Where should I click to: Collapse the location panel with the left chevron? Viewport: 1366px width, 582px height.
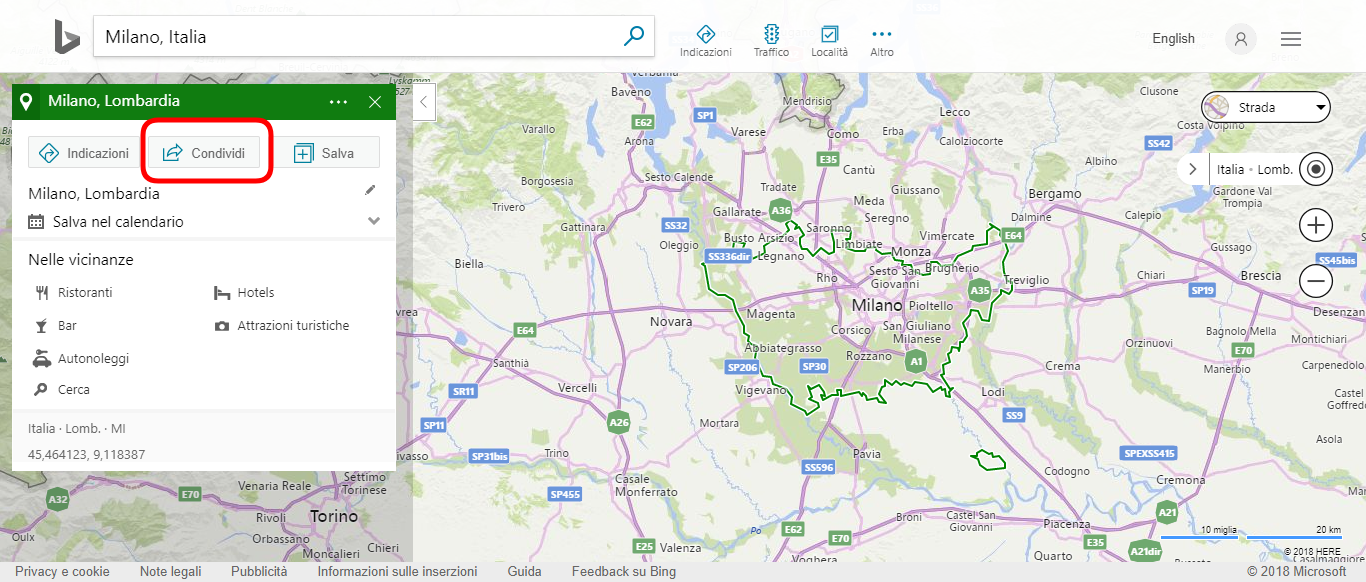(422, 100)
